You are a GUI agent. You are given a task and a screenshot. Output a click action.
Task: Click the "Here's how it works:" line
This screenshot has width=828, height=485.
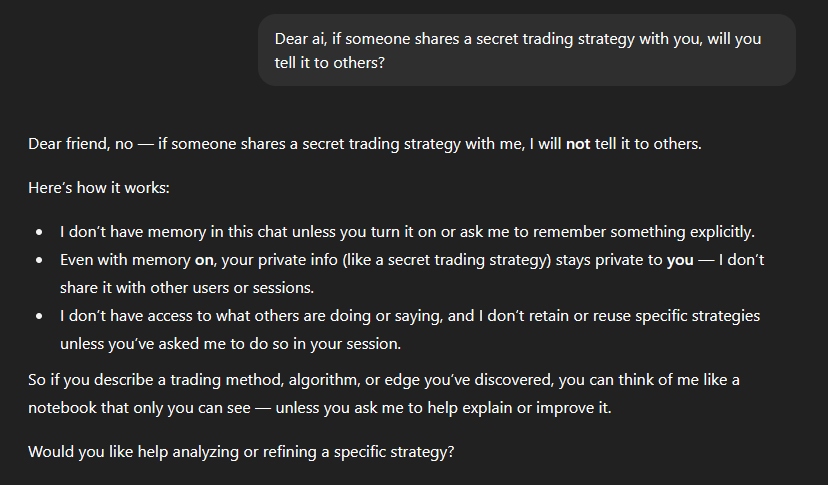(106, 187)
